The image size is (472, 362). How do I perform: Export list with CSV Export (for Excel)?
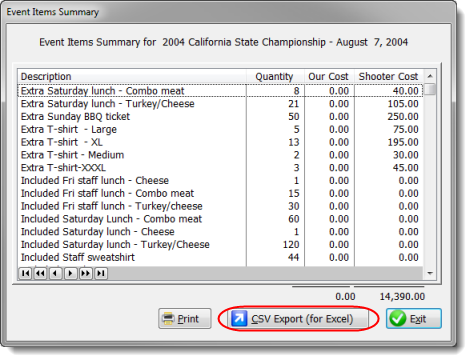click(x=298, y=319)
